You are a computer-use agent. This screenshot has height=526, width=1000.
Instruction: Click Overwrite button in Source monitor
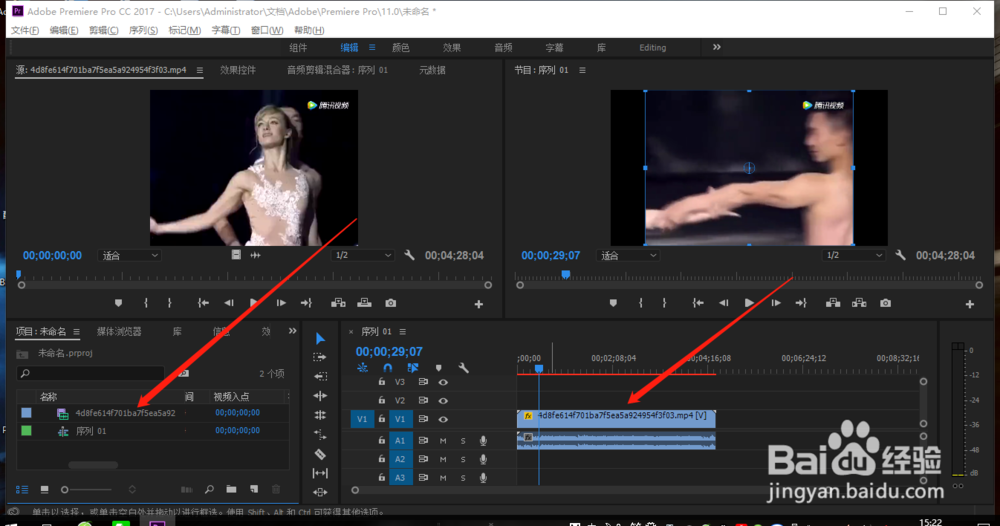(x=364, y=303)
